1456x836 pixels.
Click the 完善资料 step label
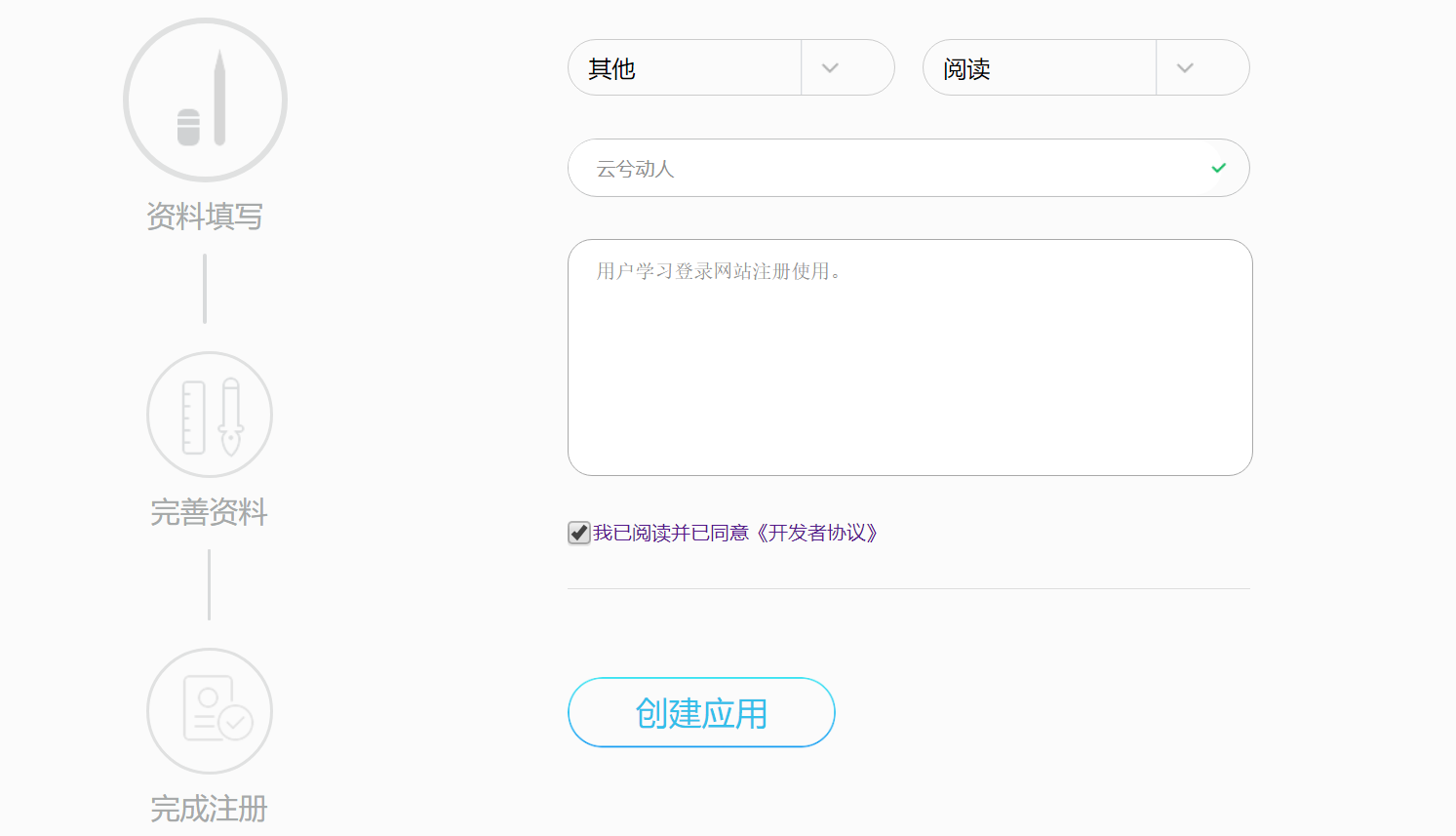coord(210,512)
